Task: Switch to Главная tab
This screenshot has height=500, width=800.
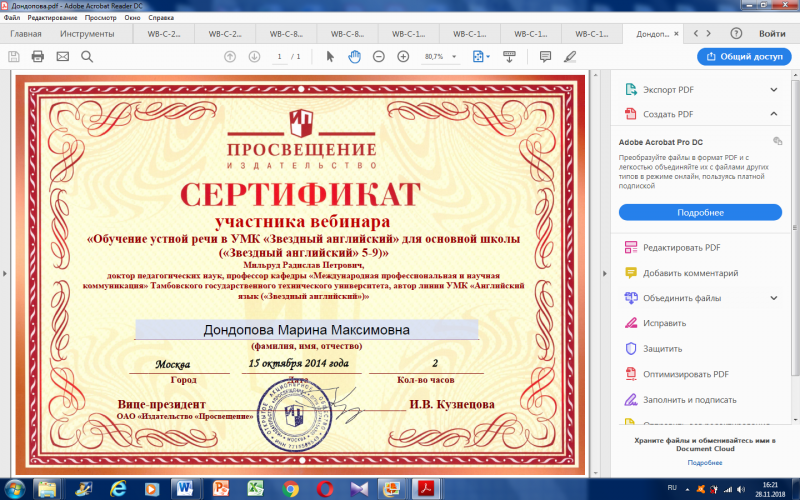Action: tap(26, 34)
